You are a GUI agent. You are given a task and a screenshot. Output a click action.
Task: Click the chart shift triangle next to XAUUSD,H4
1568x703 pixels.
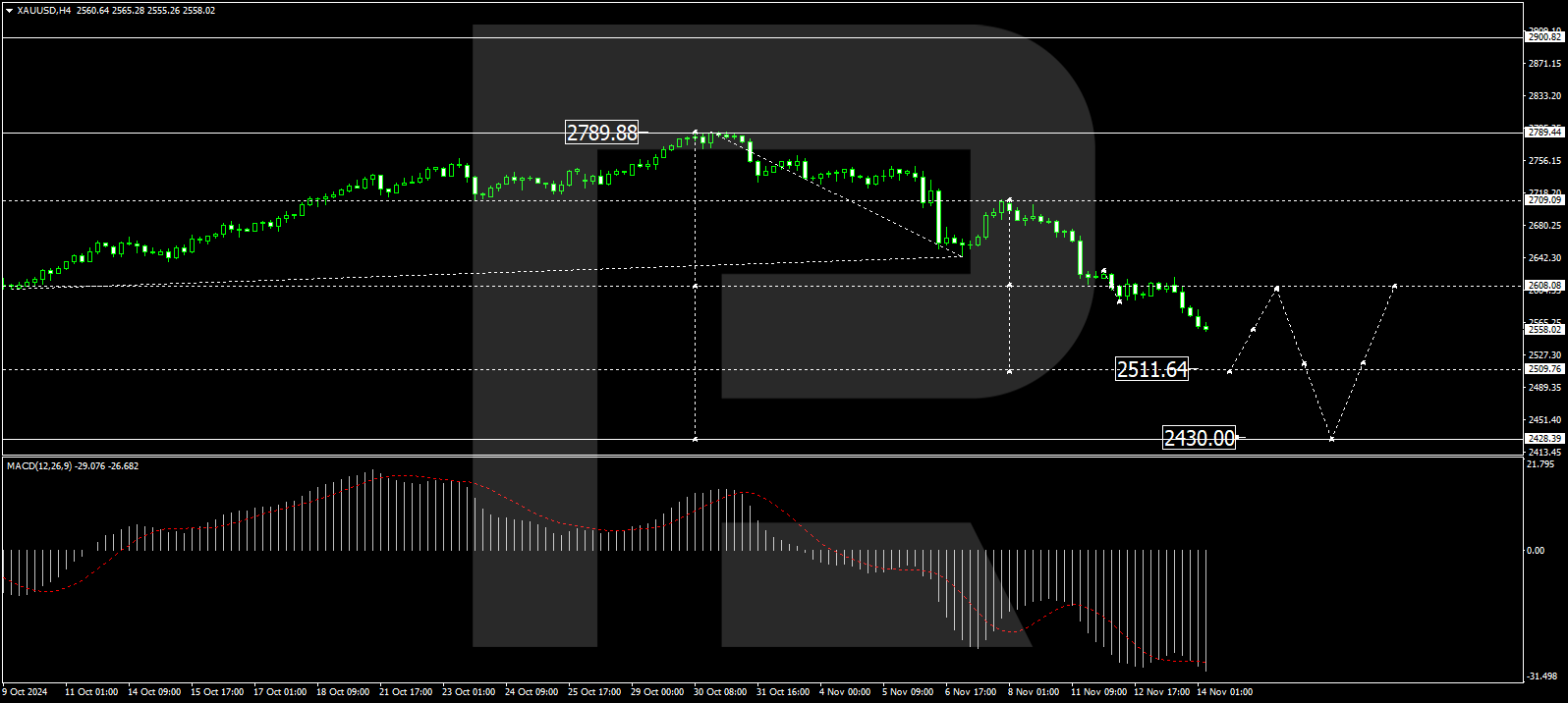10,11
